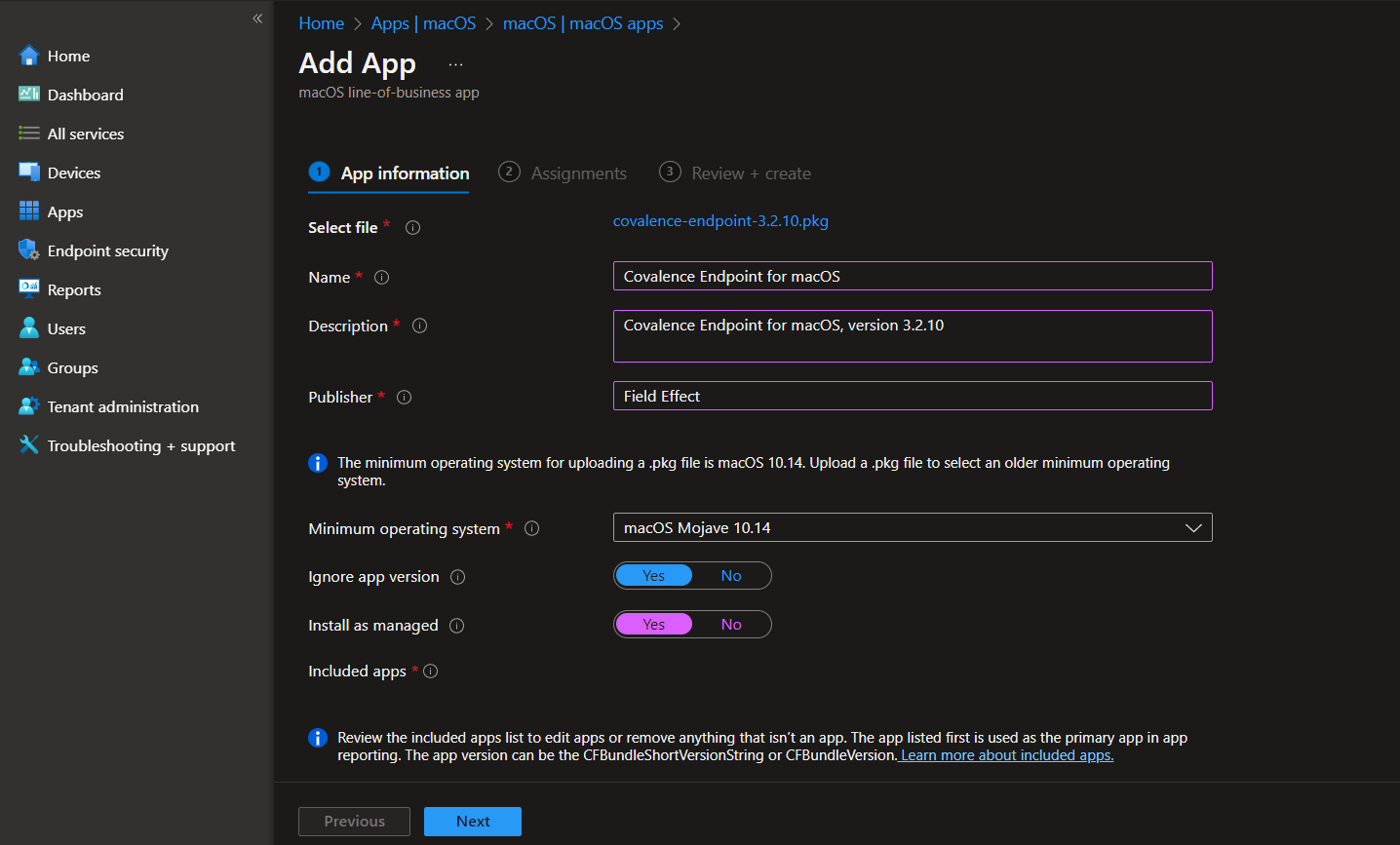This screenshot has width=1400, height=845.
Task: Click the Apps grid icon
Action: [x=29, y=211]
